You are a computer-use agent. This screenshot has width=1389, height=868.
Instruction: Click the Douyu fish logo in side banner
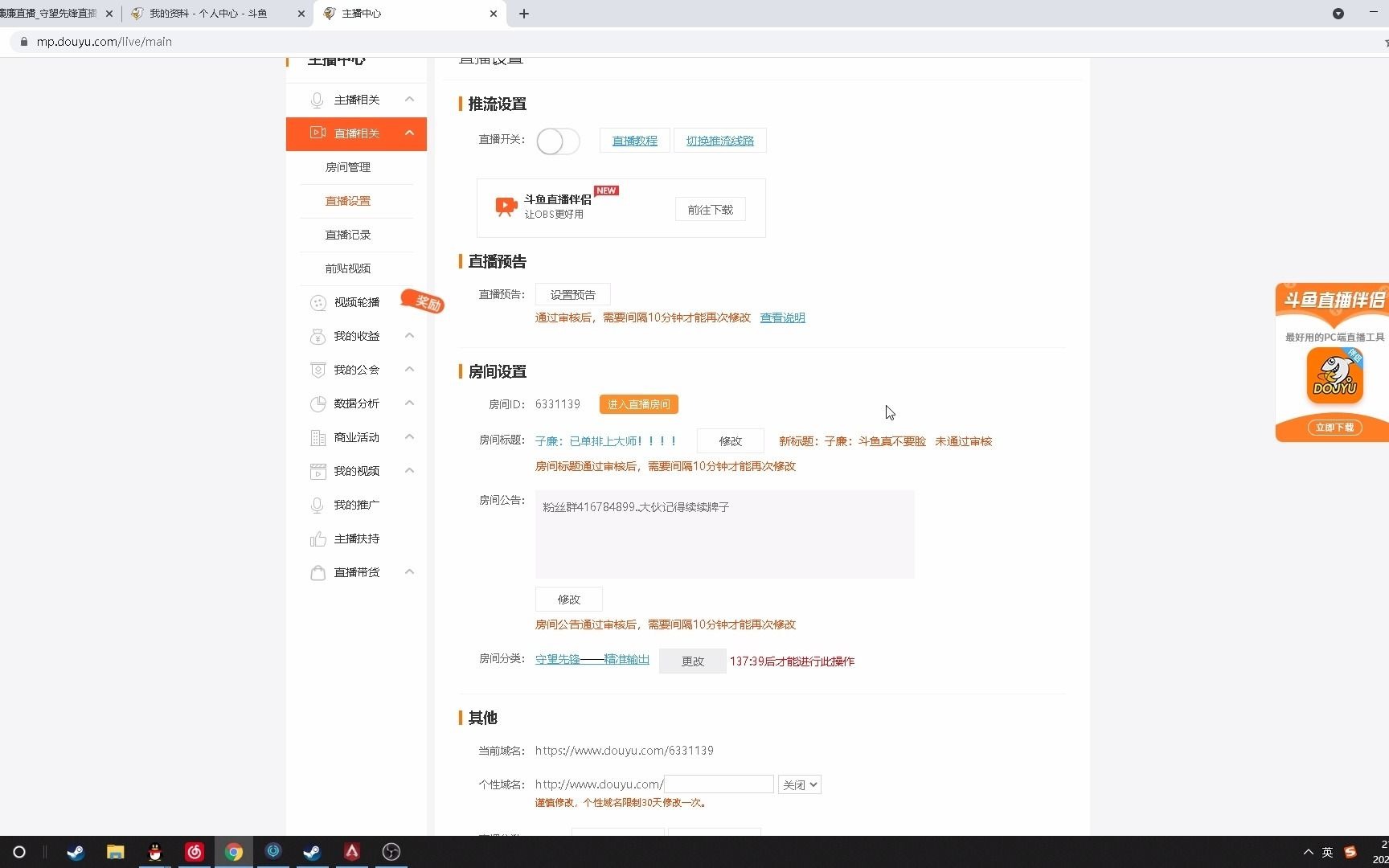coord(1334,375)
